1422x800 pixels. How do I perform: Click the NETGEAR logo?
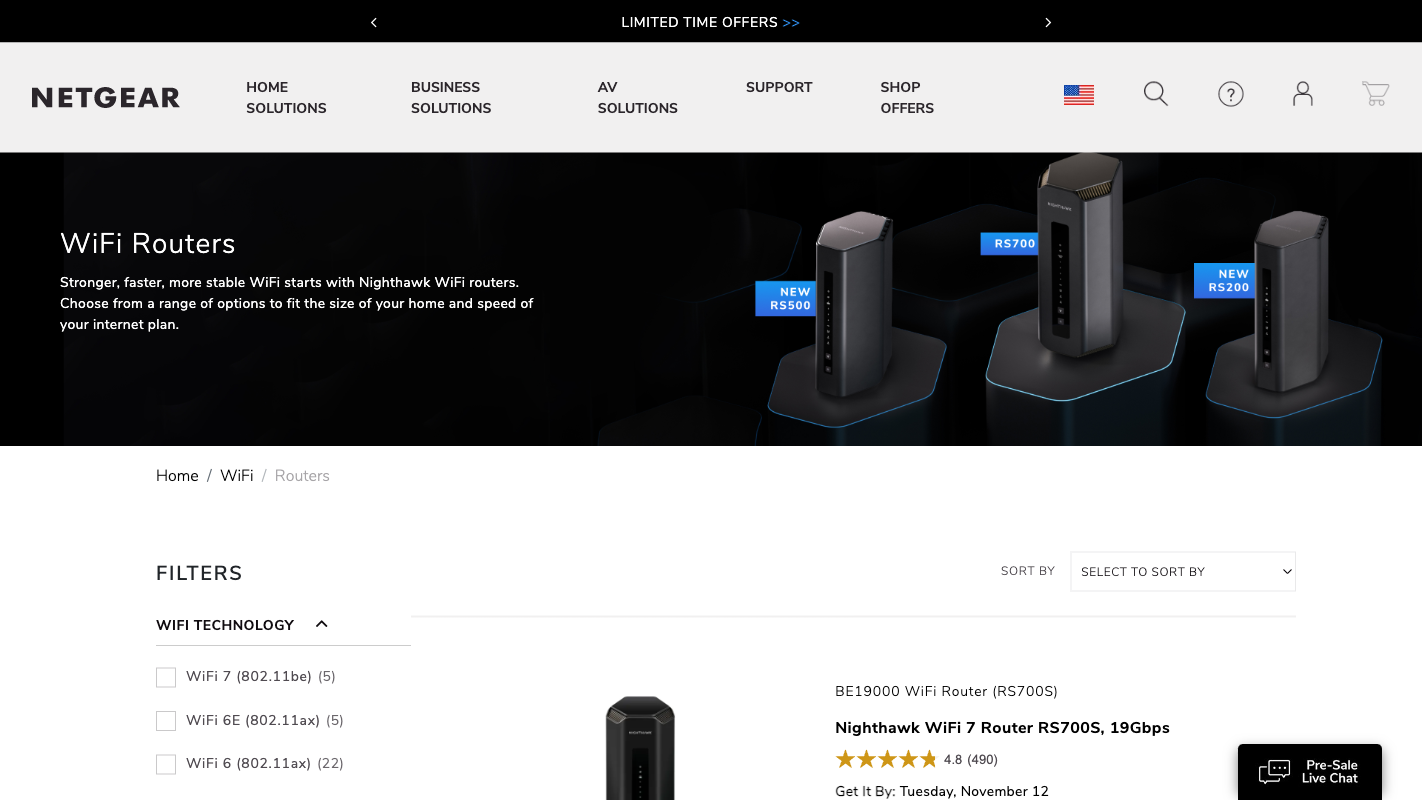[x=106, y=97]
